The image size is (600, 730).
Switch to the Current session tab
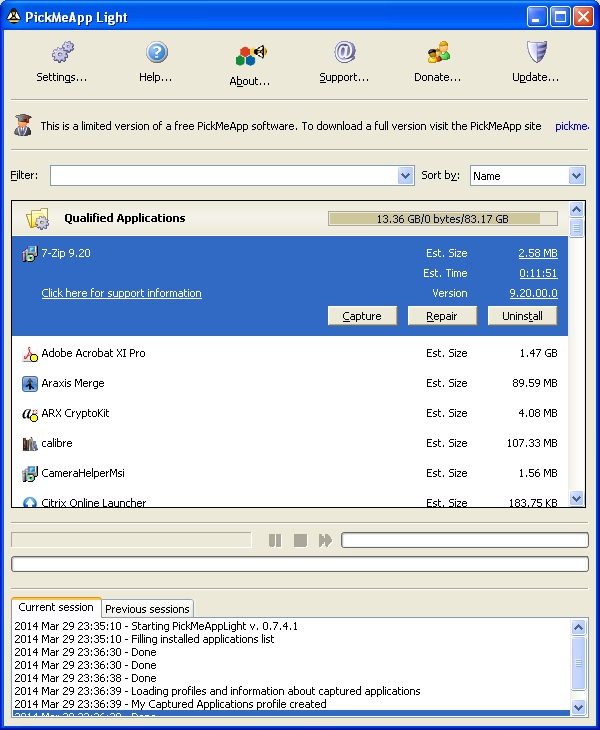coord(56,607)
